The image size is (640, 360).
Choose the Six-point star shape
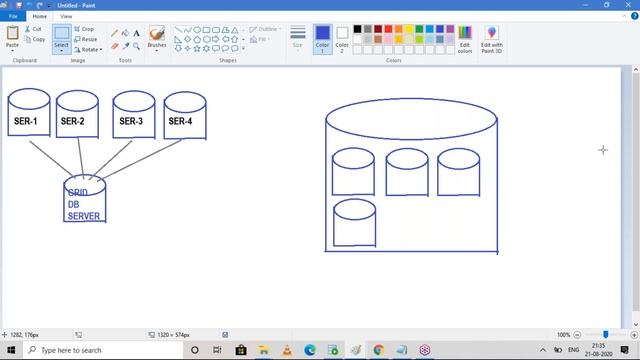[x=206, y=49]
